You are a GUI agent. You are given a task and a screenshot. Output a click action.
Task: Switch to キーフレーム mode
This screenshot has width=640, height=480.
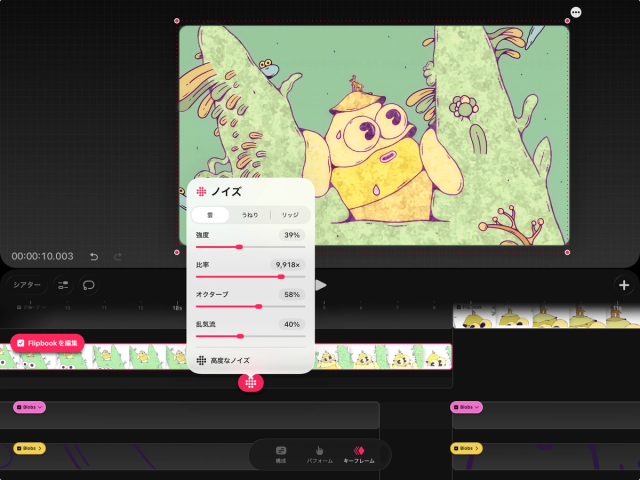click(x=359, y=454)
